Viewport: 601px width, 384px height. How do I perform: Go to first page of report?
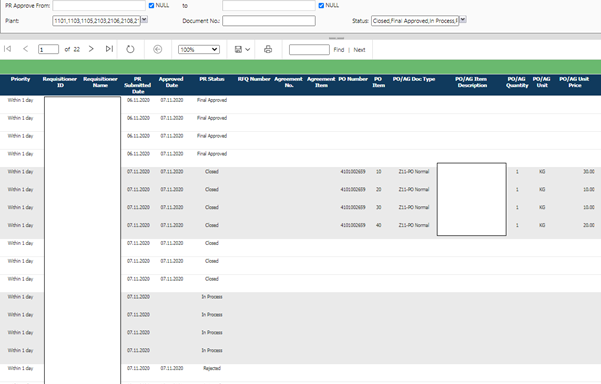click(7, 49)
